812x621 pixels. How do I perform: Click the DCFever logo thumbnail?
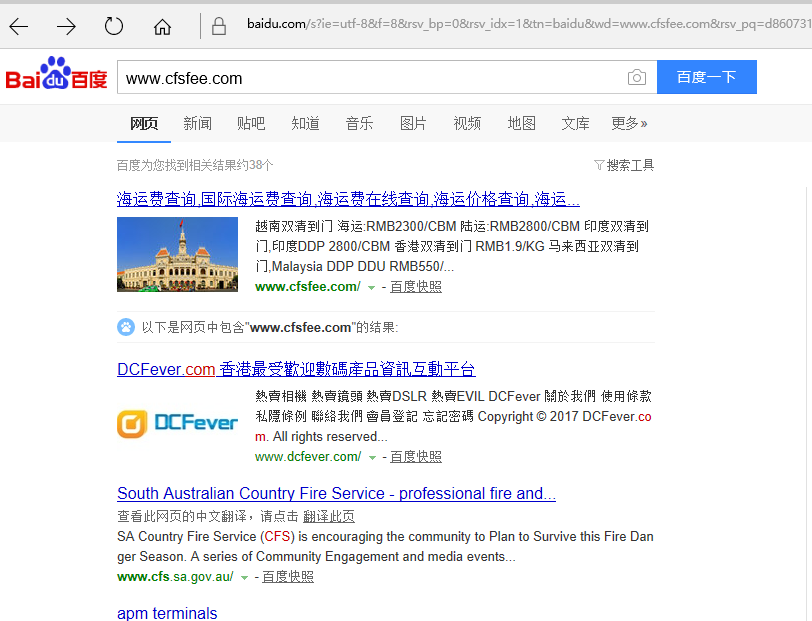[177, 424]
